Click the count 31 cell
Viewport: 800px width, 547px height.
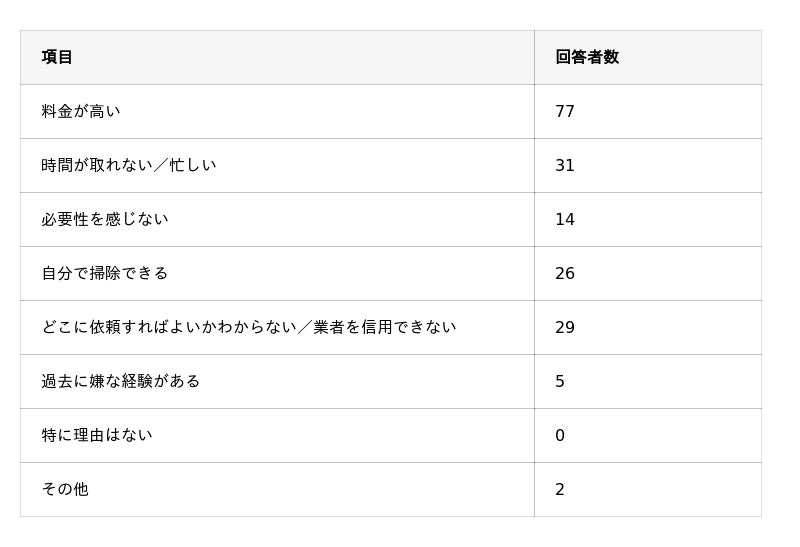565,165
